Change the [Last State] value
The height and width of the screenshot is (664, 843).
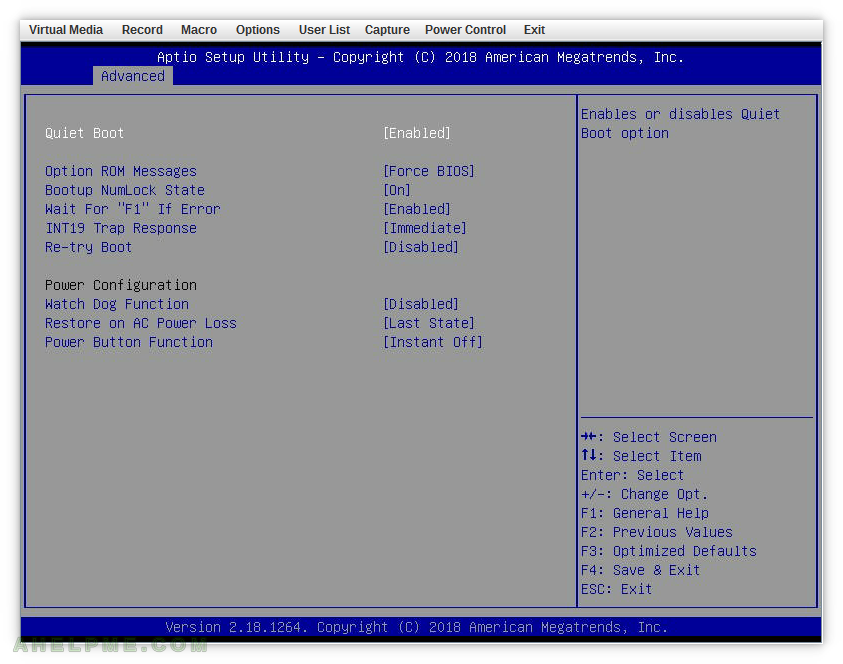pos(428,323)
